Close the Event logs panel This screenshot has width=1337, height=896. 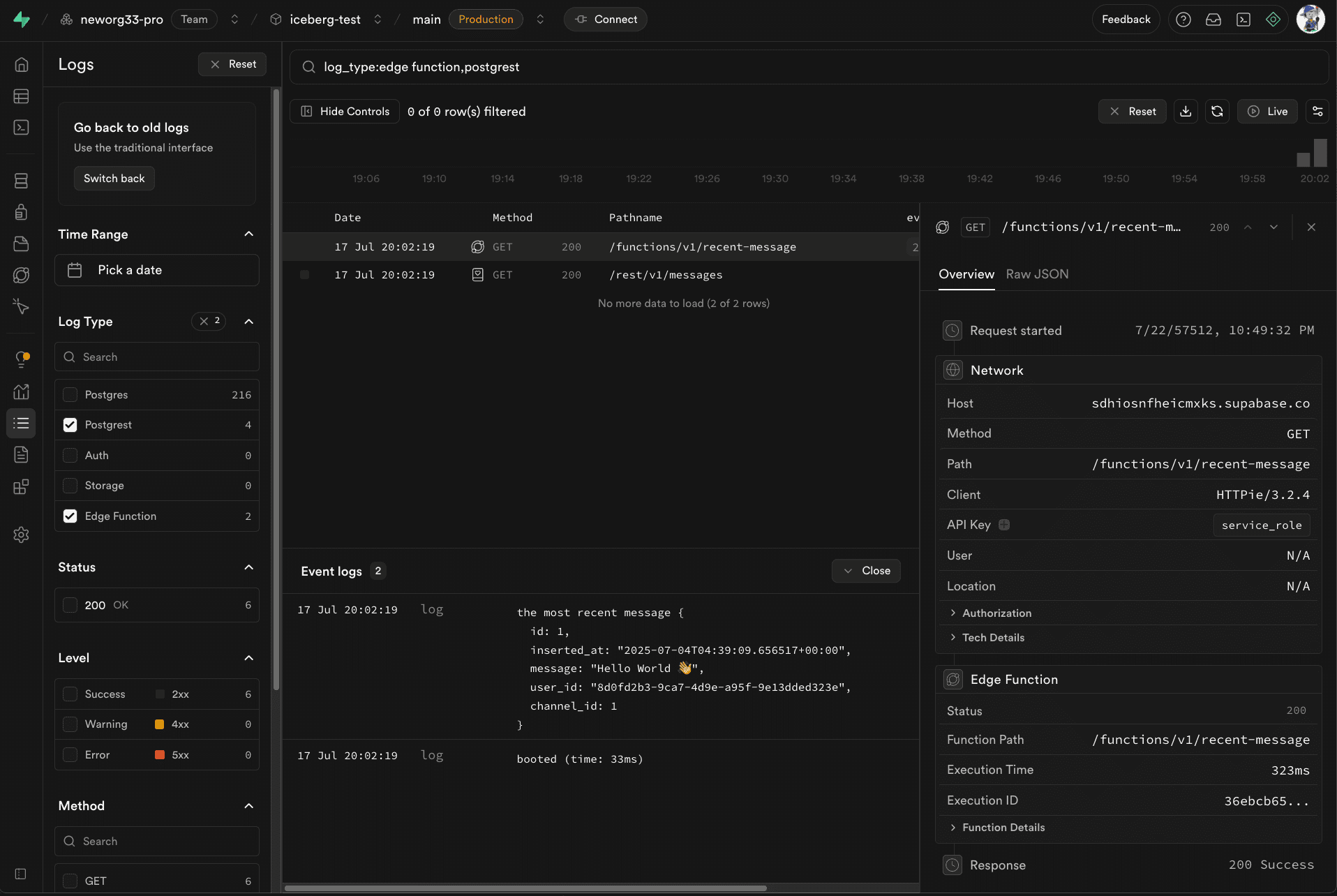pyautogui.click(x=866, y=571)
